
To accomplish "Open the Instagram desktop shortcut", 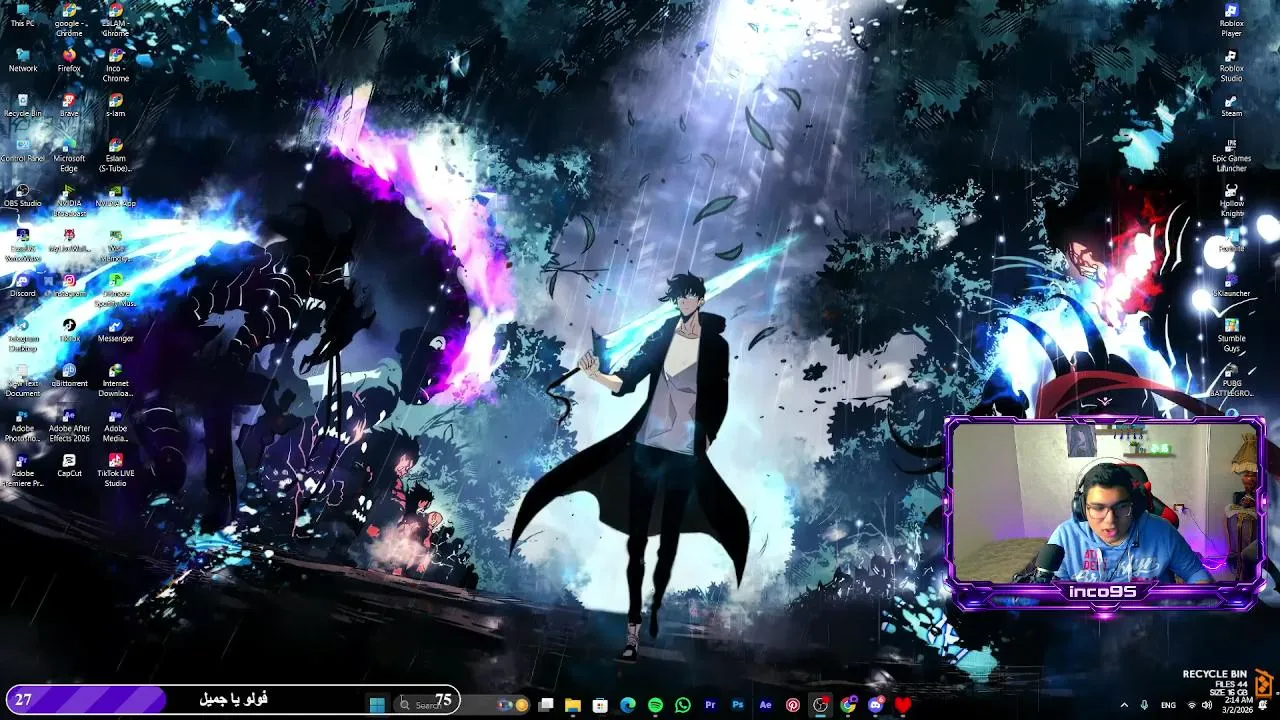I will [x=69, y=285].
